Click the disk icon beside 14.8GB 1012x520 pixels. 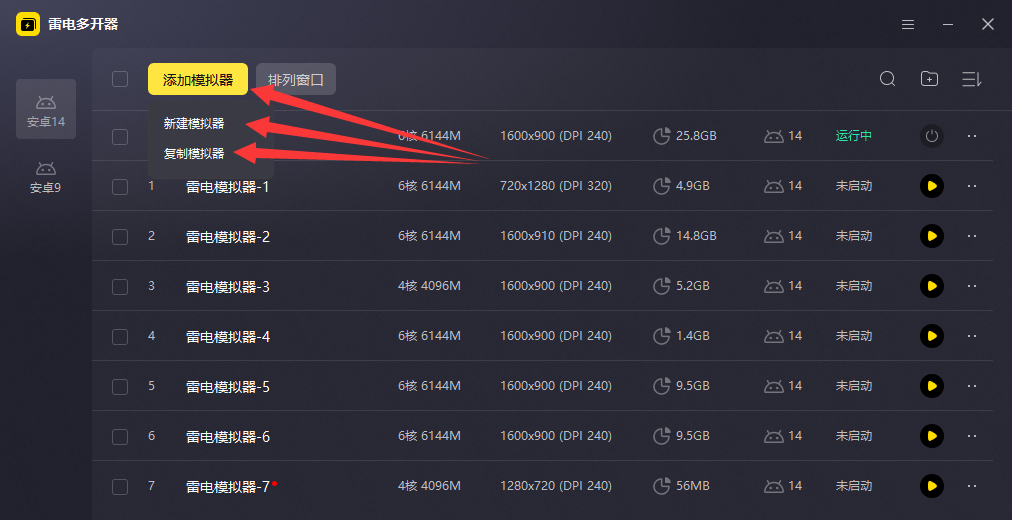662,236
